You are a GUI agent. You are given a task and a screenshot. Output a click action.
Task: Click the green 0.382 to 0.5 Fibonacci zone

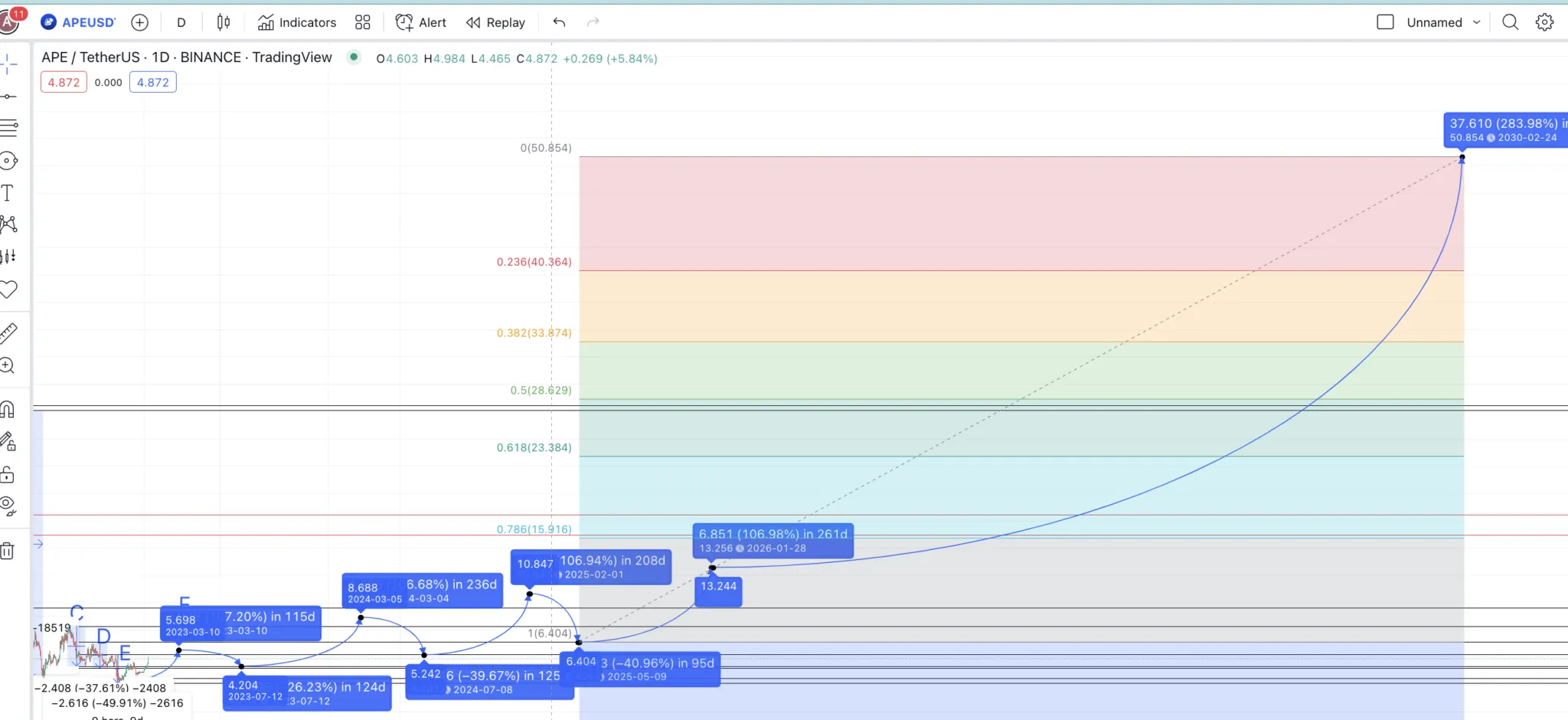pos(1021,371)
